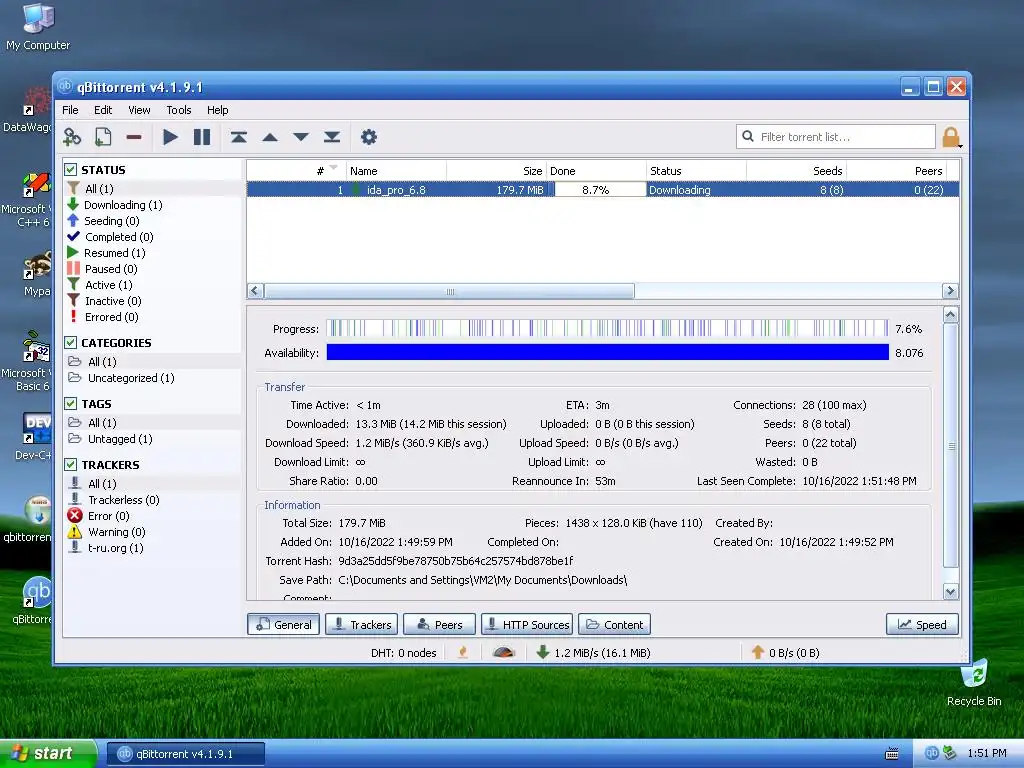Click qBittorrent v4.1.9.1 taskbar button
Viewport: 1024px width, 768px height.
pyautogui.click(x=185, y=754)
